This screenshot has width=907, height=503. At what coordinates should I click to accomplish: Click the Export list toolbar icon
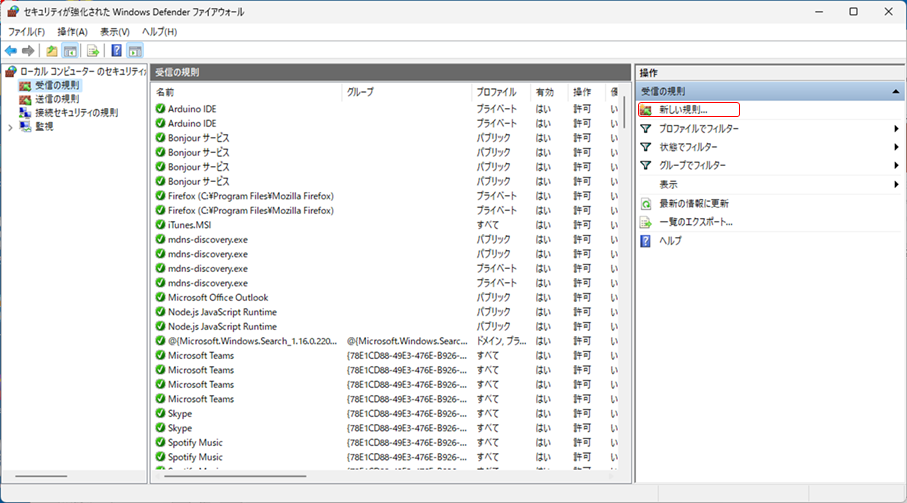(93, 50)
